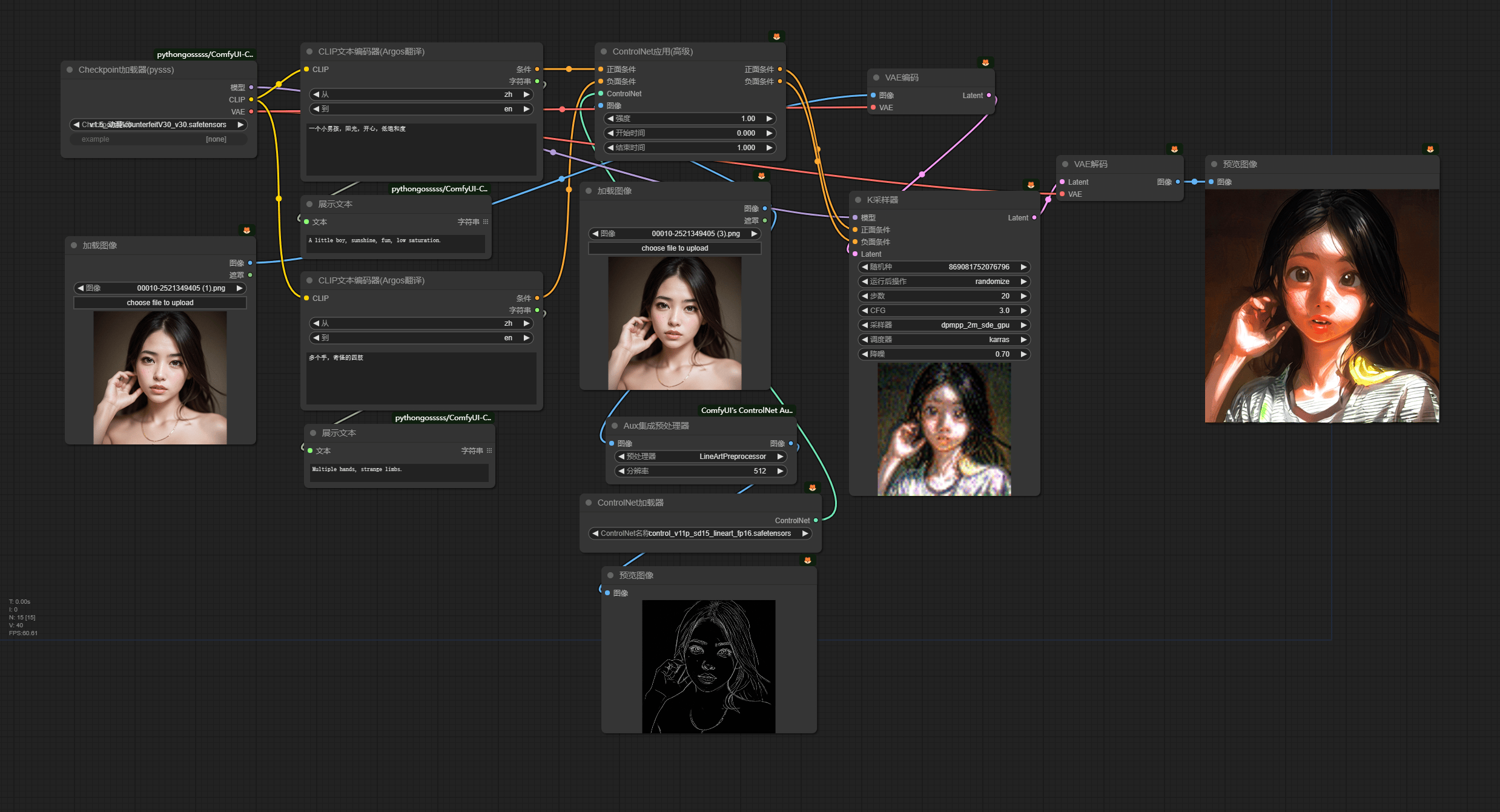
Task: Click choose file to upload in middle 加载图像
Action: click(675, 248)
